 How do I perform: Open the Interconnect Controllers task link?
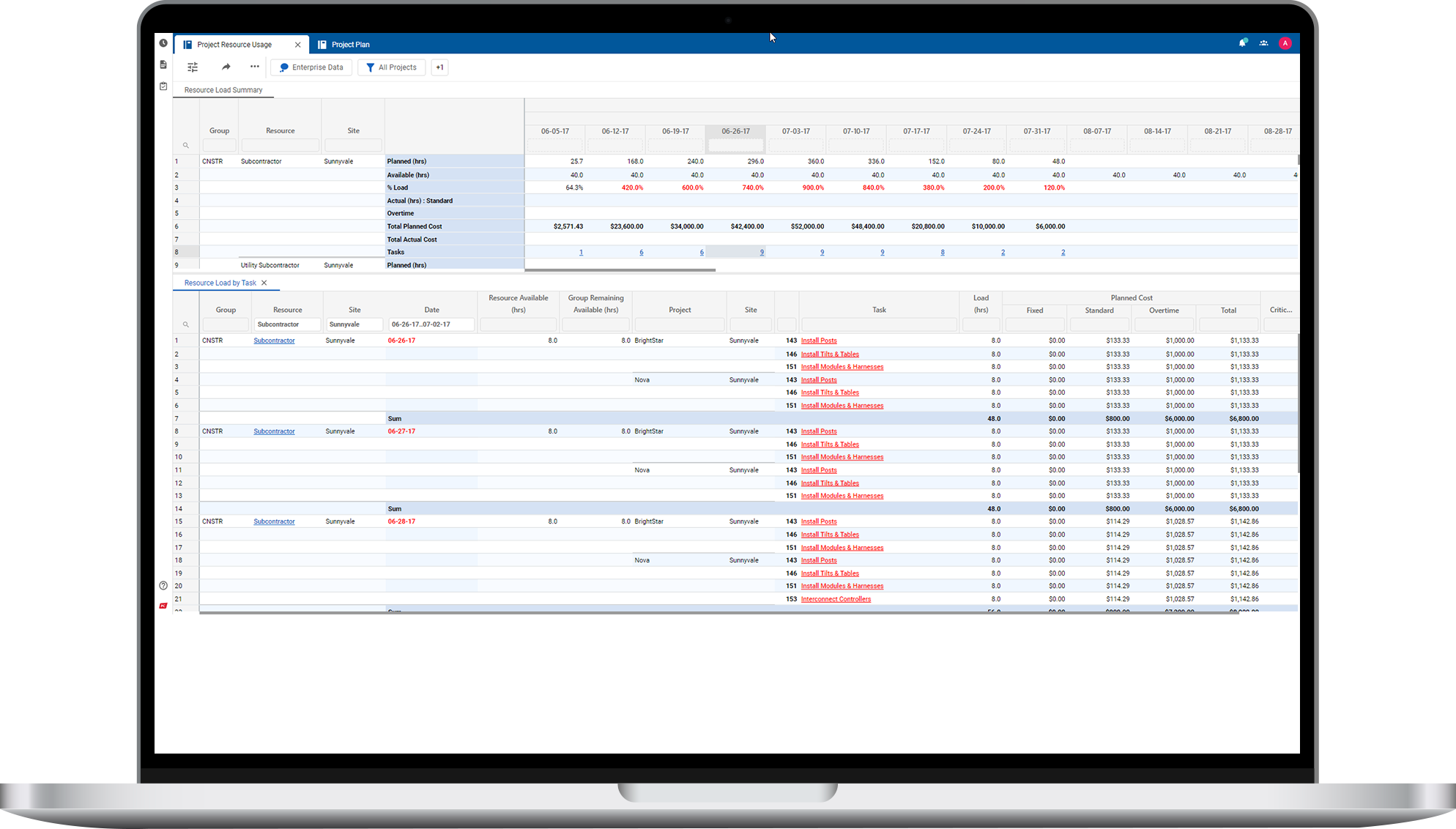click(836, 599)
